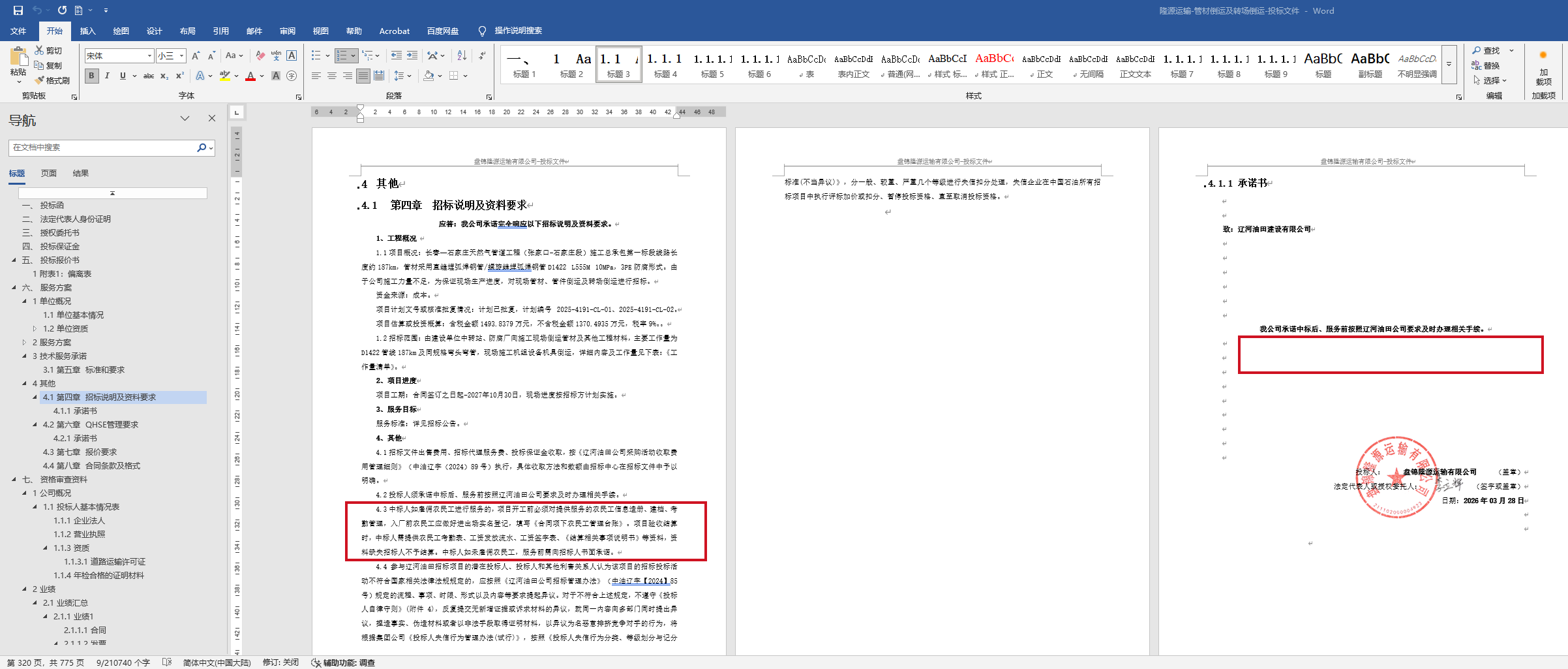
Task: Toggle justified paragraph alignment
Action: coord(363,76)
